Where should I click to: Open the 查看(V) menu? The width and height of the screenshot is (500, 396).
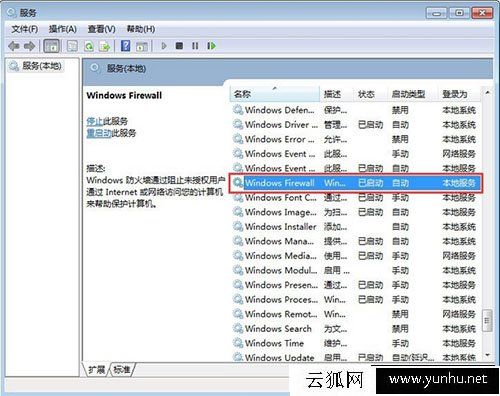coord(101,29)
